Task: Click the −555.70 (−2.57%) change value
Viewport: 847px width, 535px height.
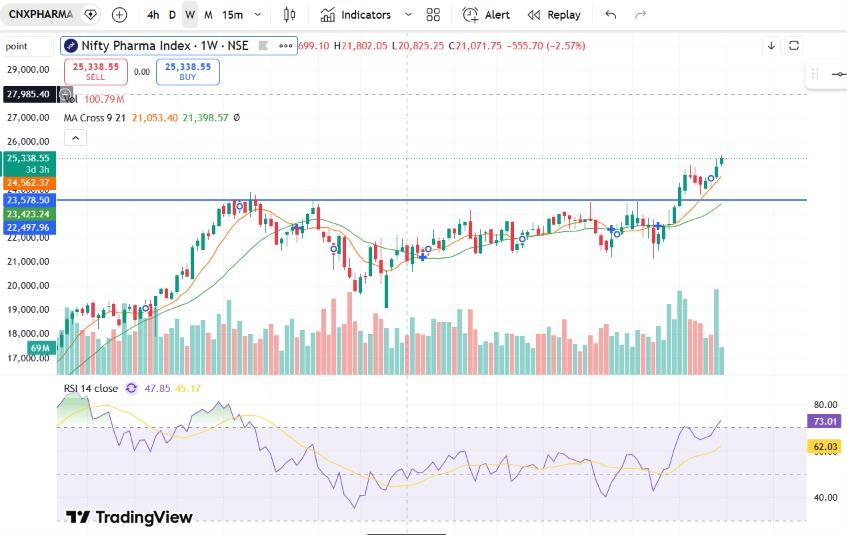Action: 546,46
